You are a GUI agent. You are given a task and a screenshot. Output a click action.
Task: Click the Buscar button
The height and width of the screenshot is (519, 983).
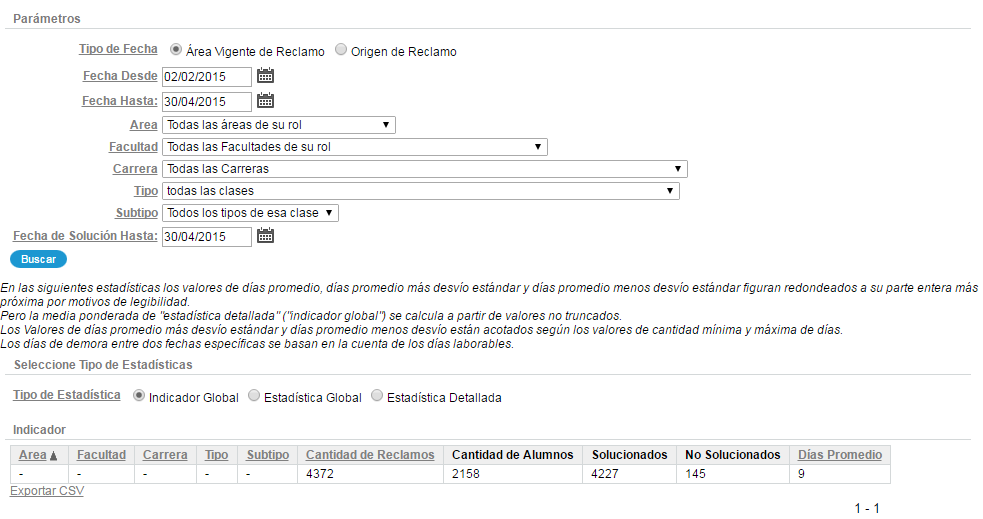[x=38, y=259]
